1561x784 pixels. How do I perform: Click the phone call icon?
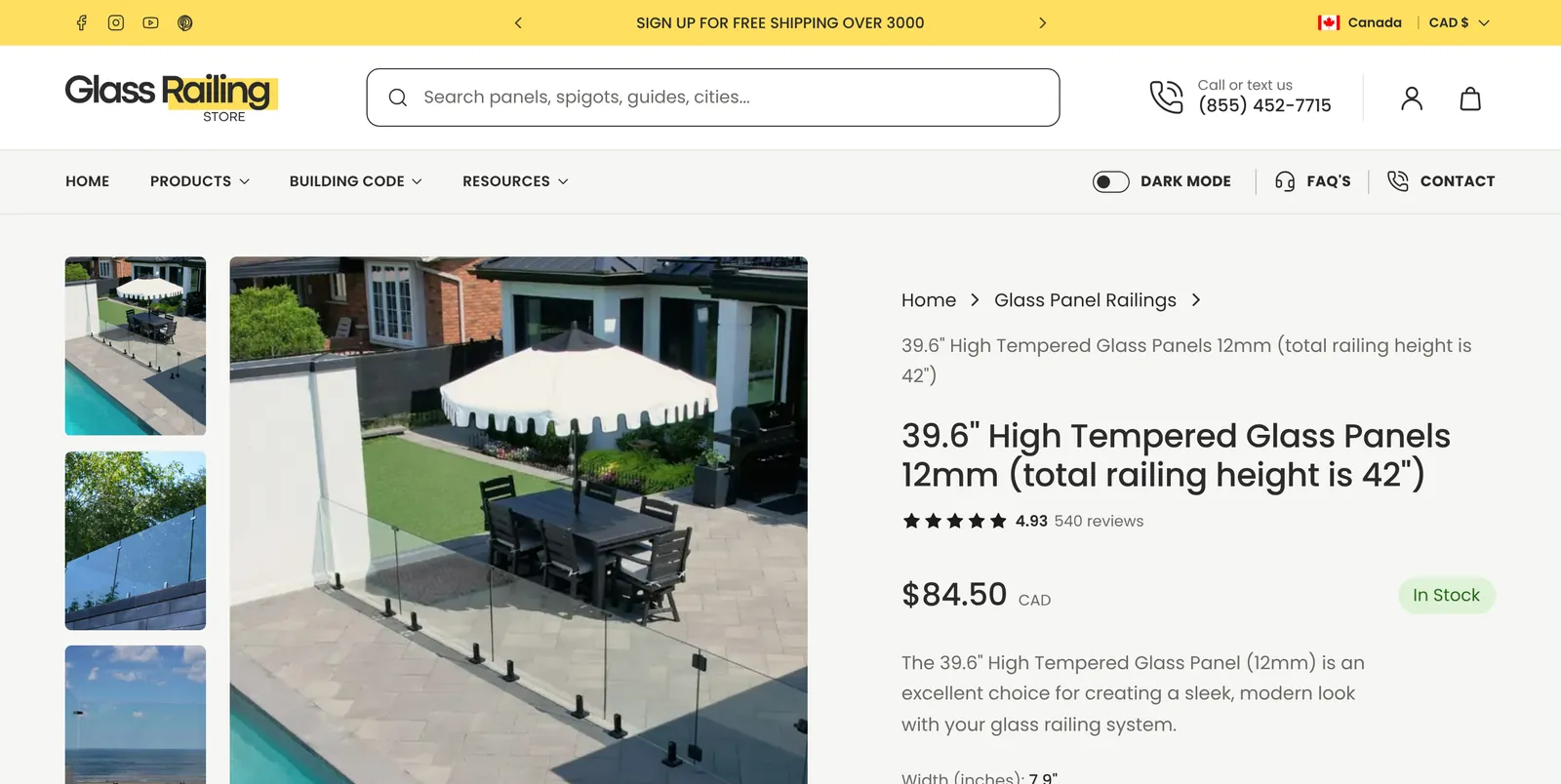click(1166, 97)
